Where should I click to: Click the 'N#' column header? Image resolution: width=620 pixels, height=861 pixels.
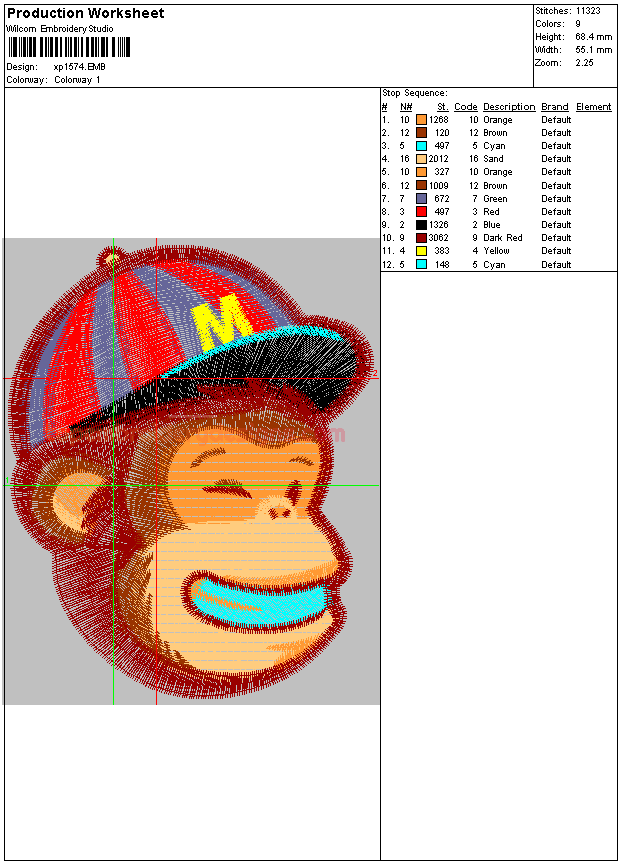pos(406,107)
